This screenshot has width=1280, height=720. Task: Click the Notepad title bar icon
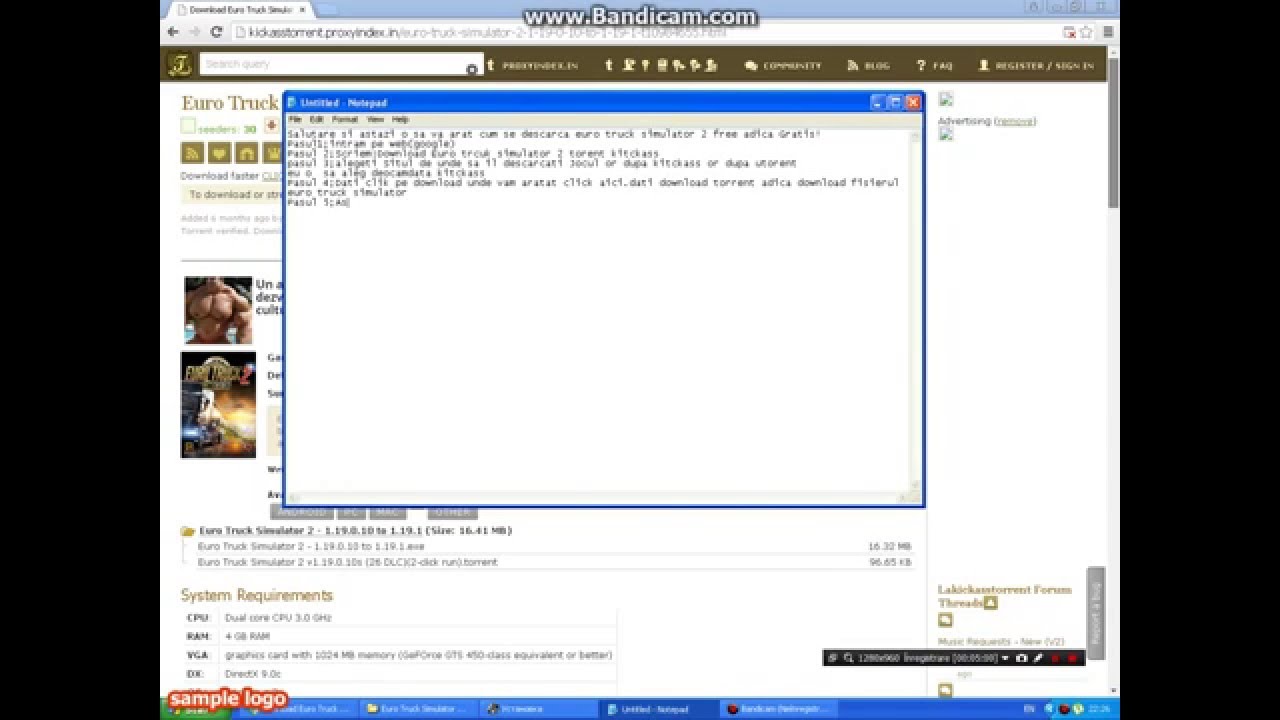pos(292,102)
